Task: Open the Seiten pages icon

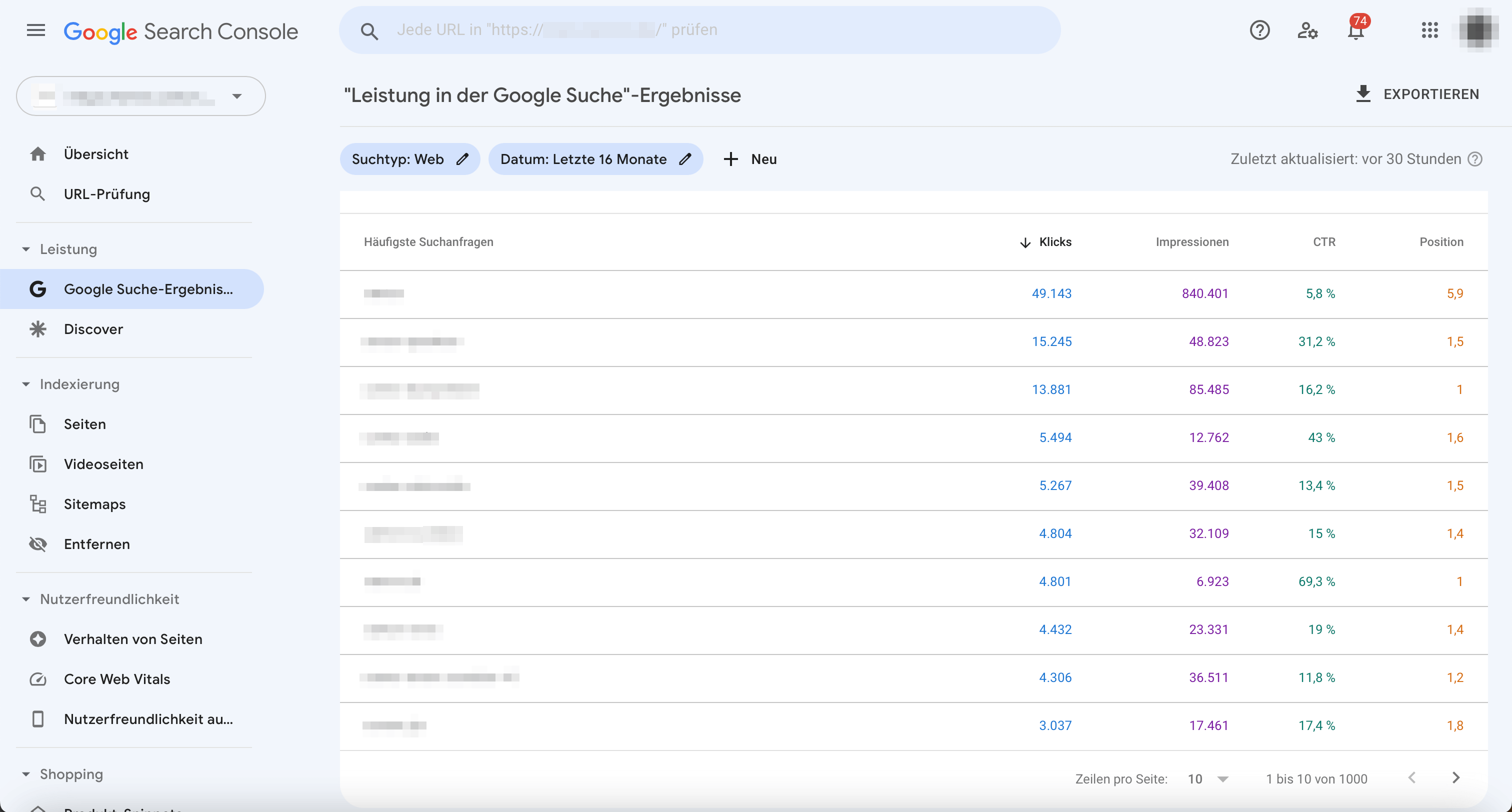Action: pos(38,424)
